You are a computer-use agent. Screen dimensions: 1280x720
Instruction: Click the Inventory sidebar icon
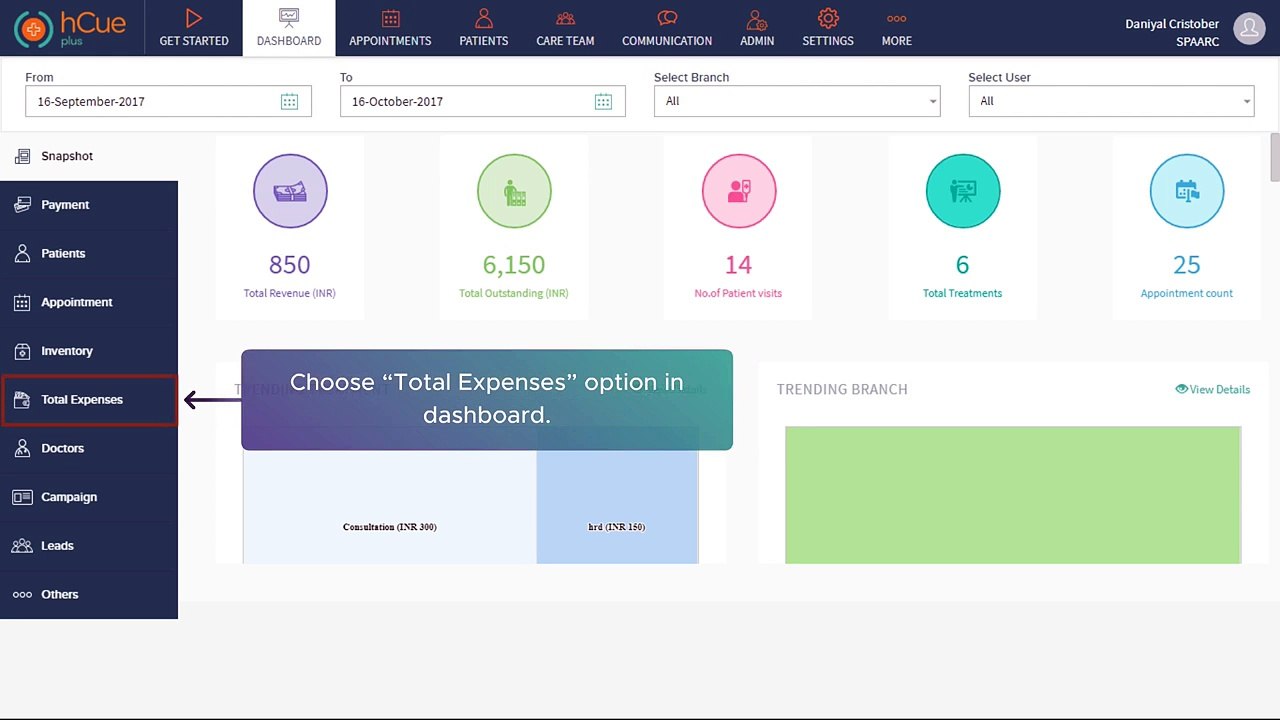pyautogui.click(x=22, y=351)
